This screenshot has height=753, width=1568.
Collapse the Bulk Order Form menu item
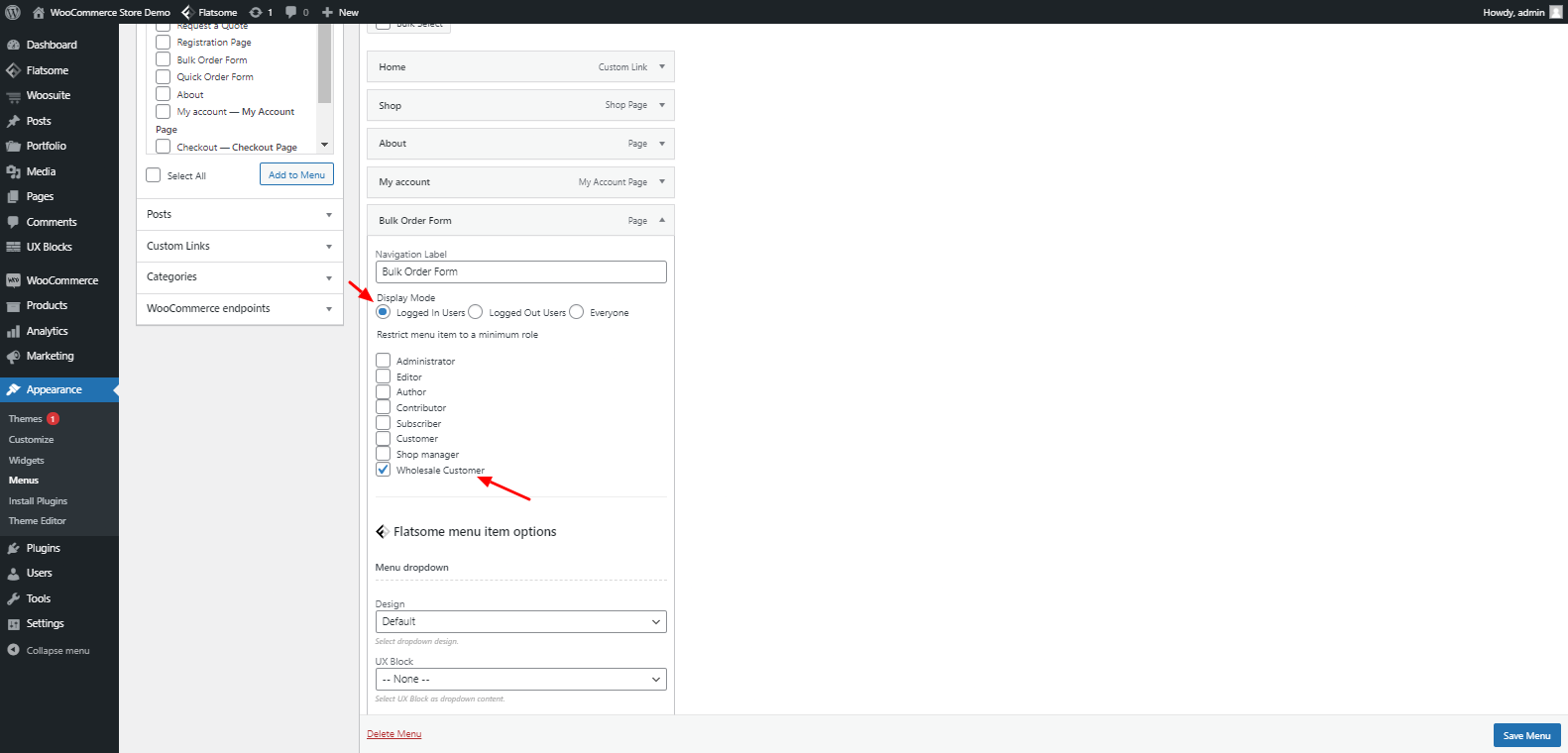(662, 220)
